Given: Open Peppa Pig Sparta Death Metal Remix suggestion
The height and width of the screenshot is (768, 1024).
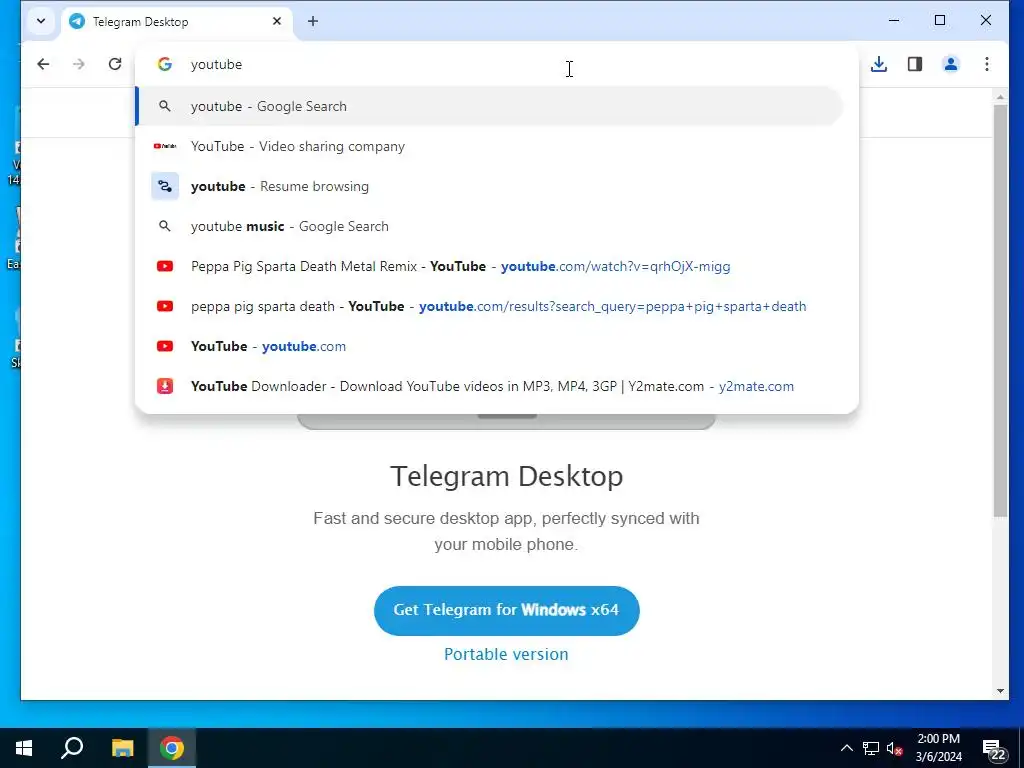Looking at the screenshot, I should (x=489, y=266).
